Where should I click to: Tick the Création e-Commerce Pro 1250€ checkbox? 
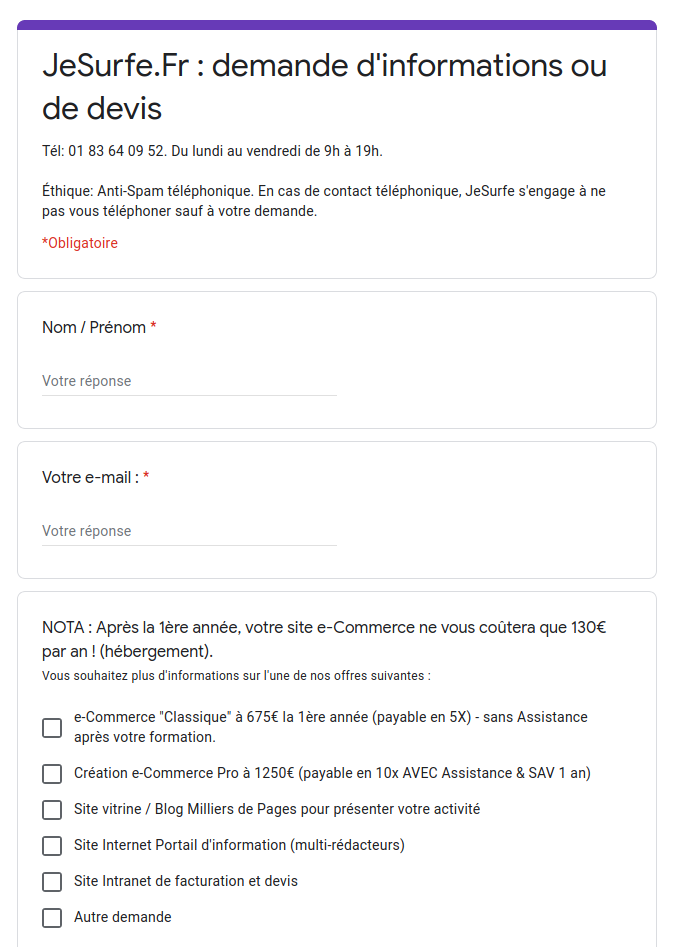coord(52,774)
